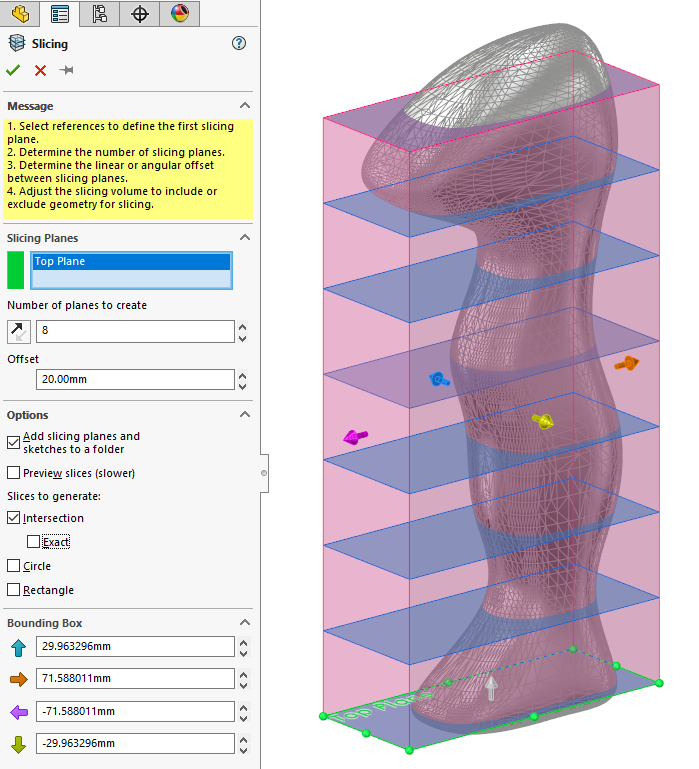Enable Preview slices (slower) checkbox
699x769 pixels.
[13, 473]
